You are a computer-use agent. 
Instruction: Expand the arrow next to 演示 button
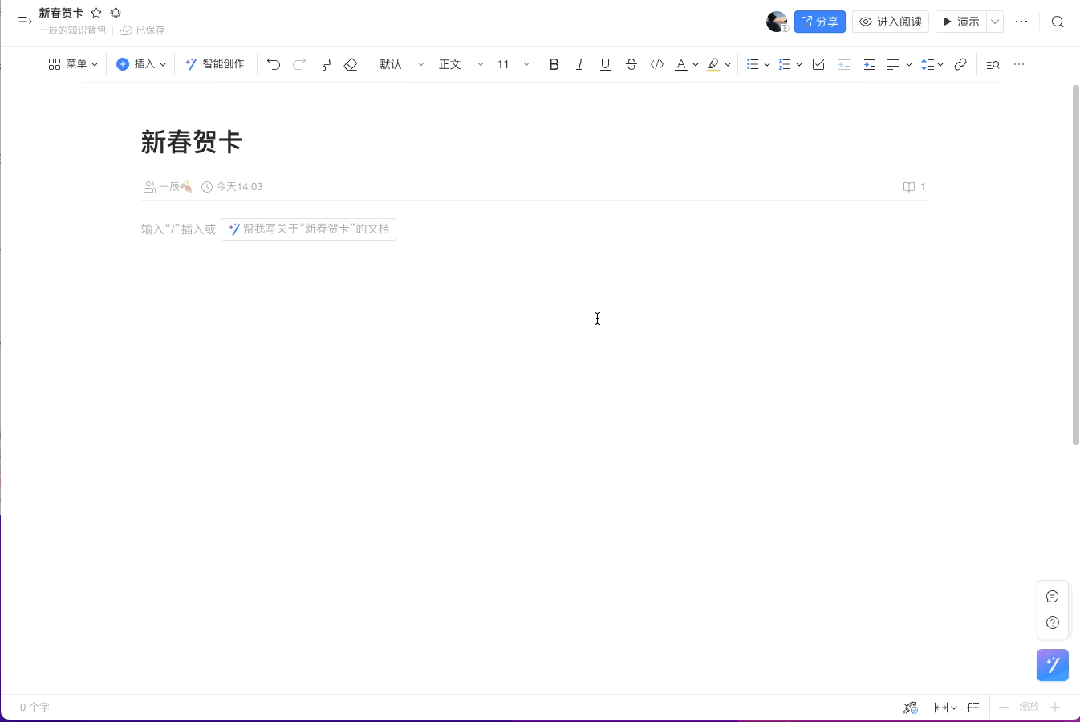995,21
